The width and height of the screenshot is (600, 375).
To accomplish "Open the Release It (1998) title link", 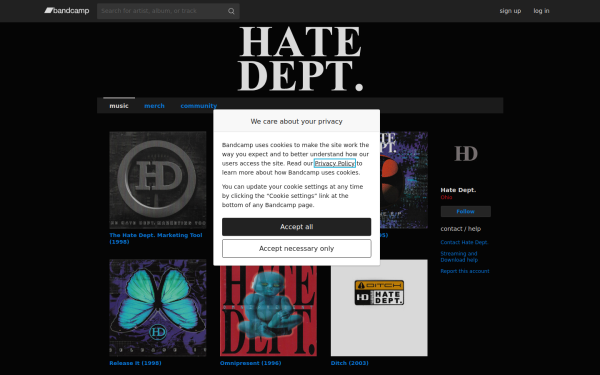I will [135, 363].
